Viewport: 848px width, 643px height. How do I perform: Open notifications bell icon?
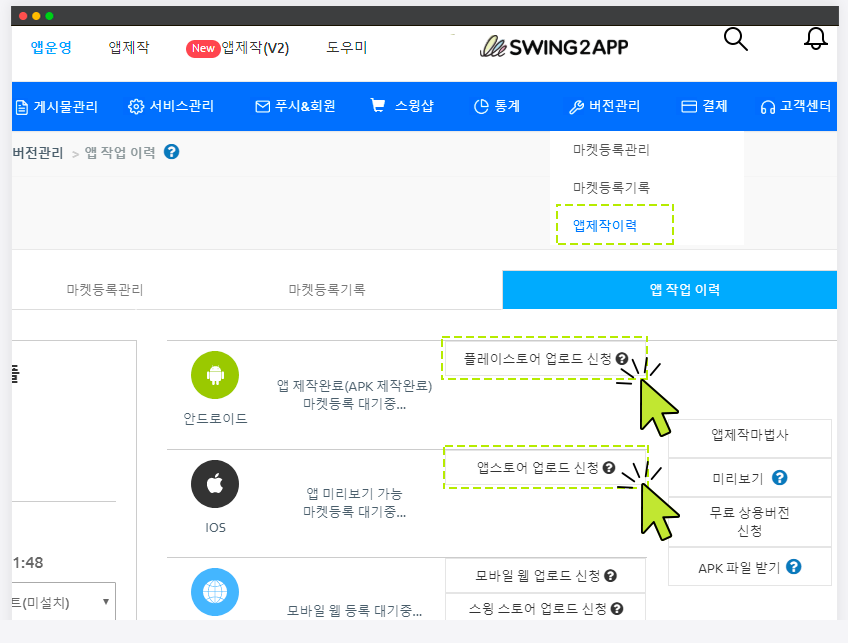click(816, 39)
